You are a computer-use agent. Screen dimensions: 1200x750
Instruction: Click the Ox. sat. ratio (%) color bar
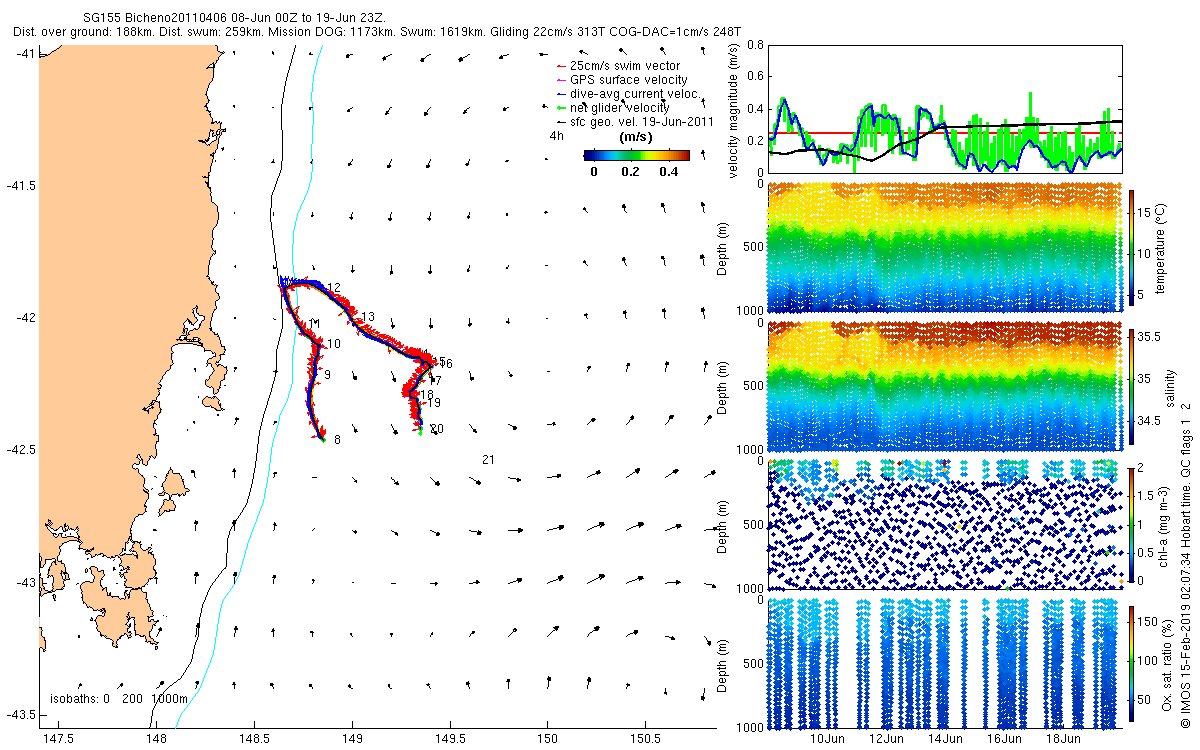(1132, 664)
